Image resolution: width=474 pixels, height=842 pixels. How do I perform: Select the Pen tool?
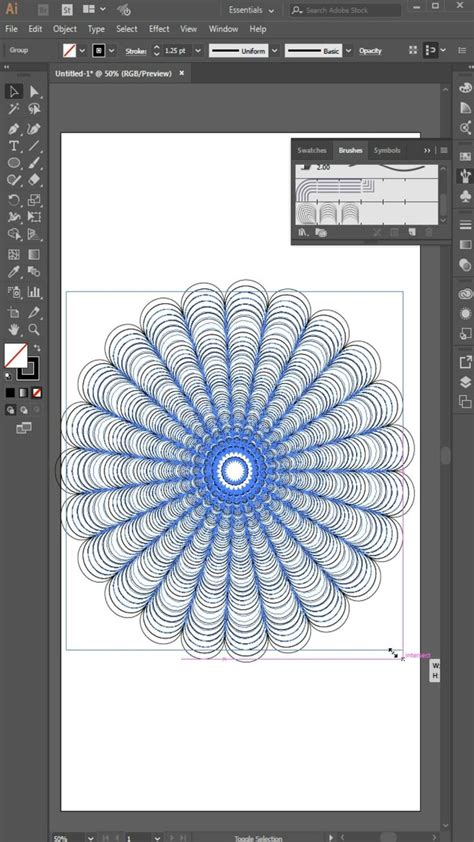click(x=14, y=129)
